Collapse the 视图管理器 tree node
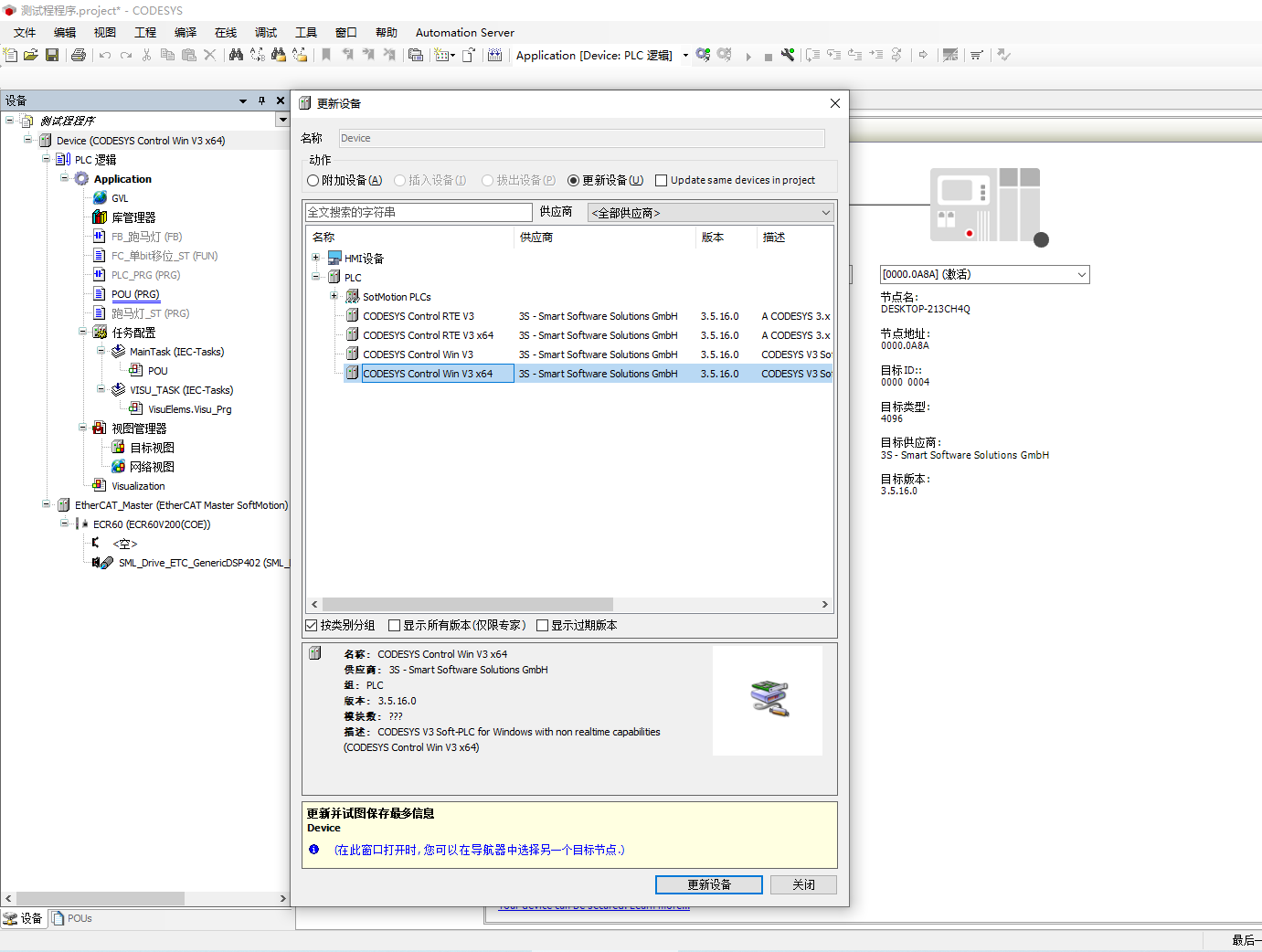 click(x=83, y=428)
